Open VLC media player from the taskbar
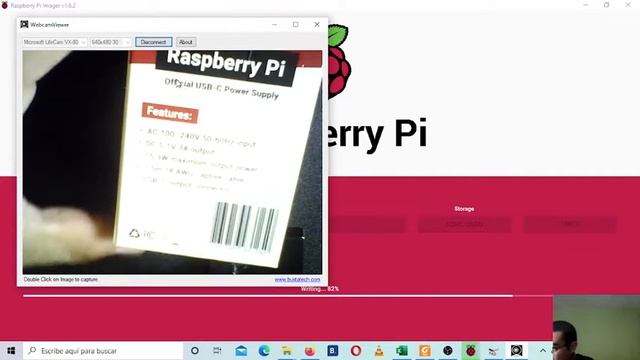 click(x=379, y=351)
